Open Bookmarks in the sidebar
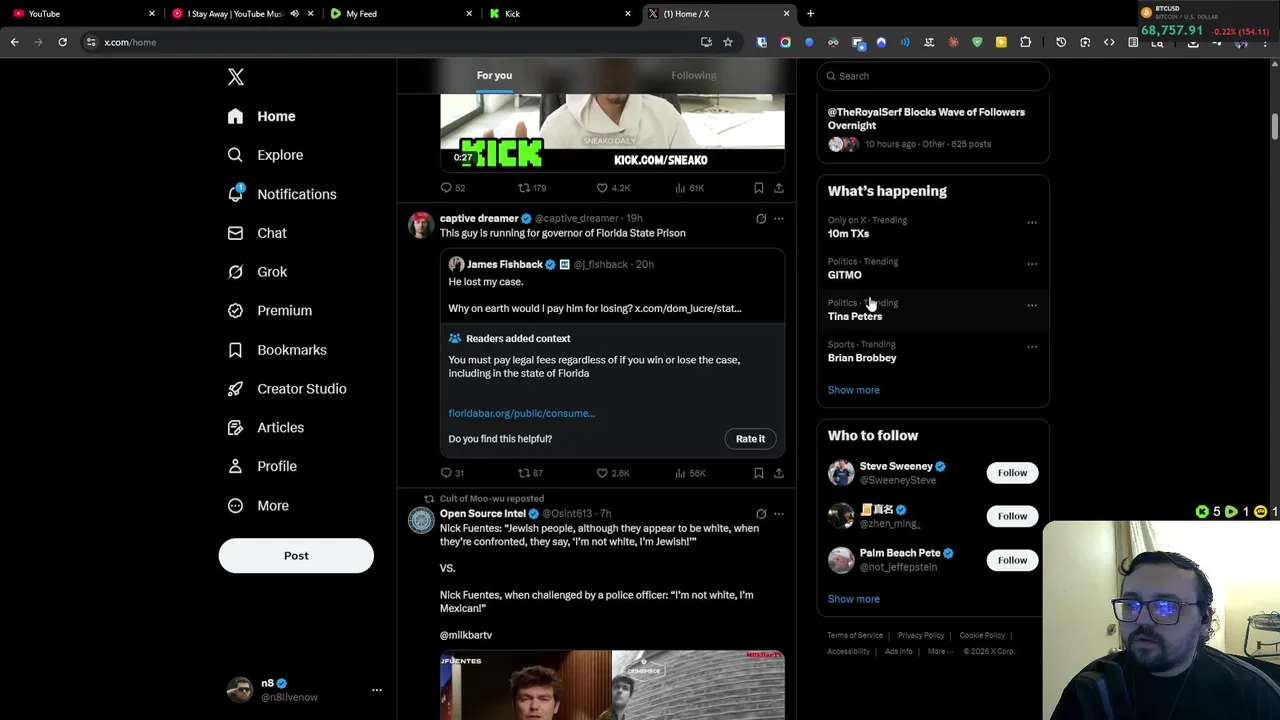Screen dimensions: 1280x720 pyautogui.click(x=277, y=350)
